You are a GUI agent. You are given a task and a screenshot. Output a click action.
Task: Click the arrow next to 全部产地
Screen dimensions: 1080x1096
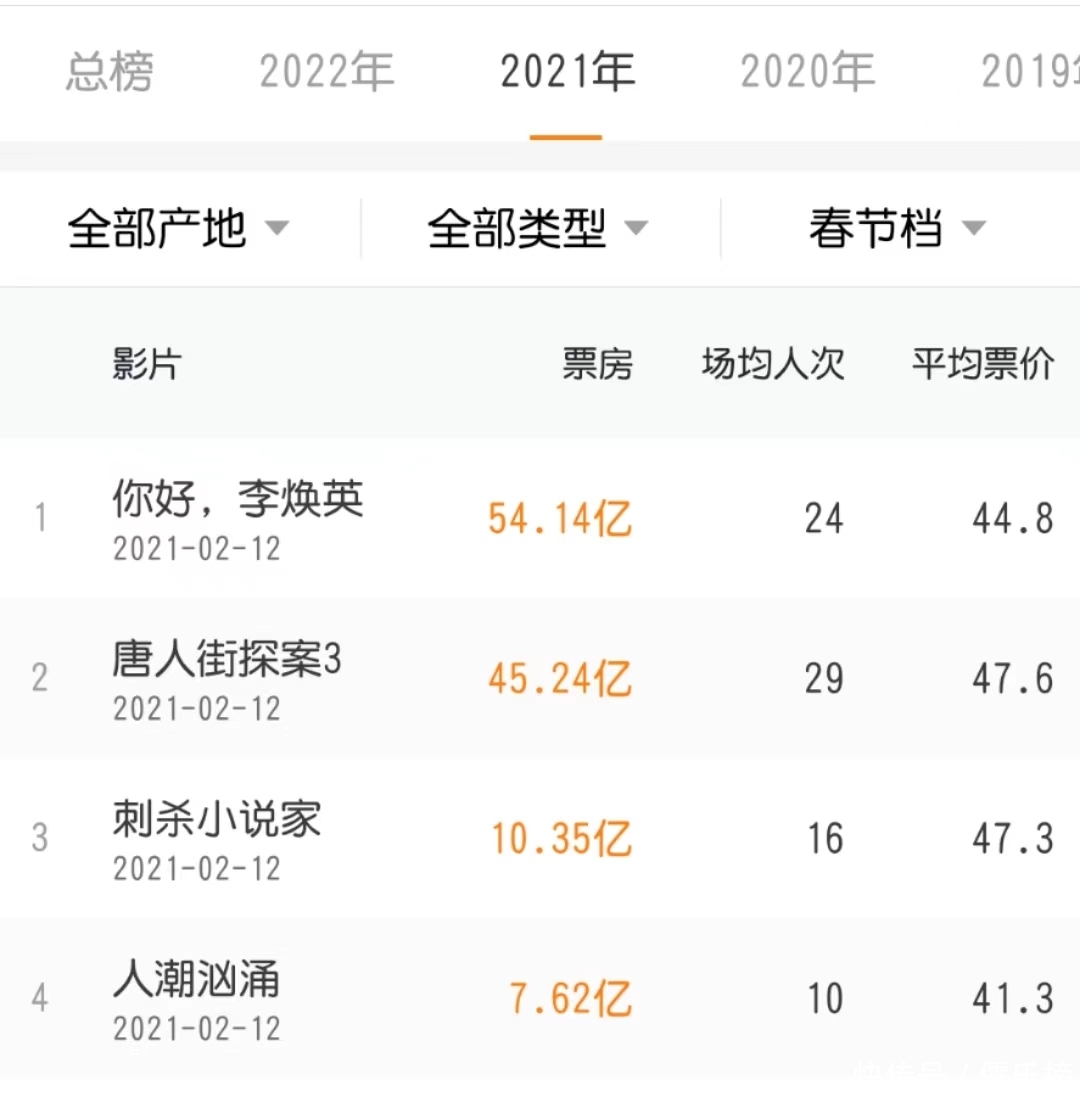276,230
